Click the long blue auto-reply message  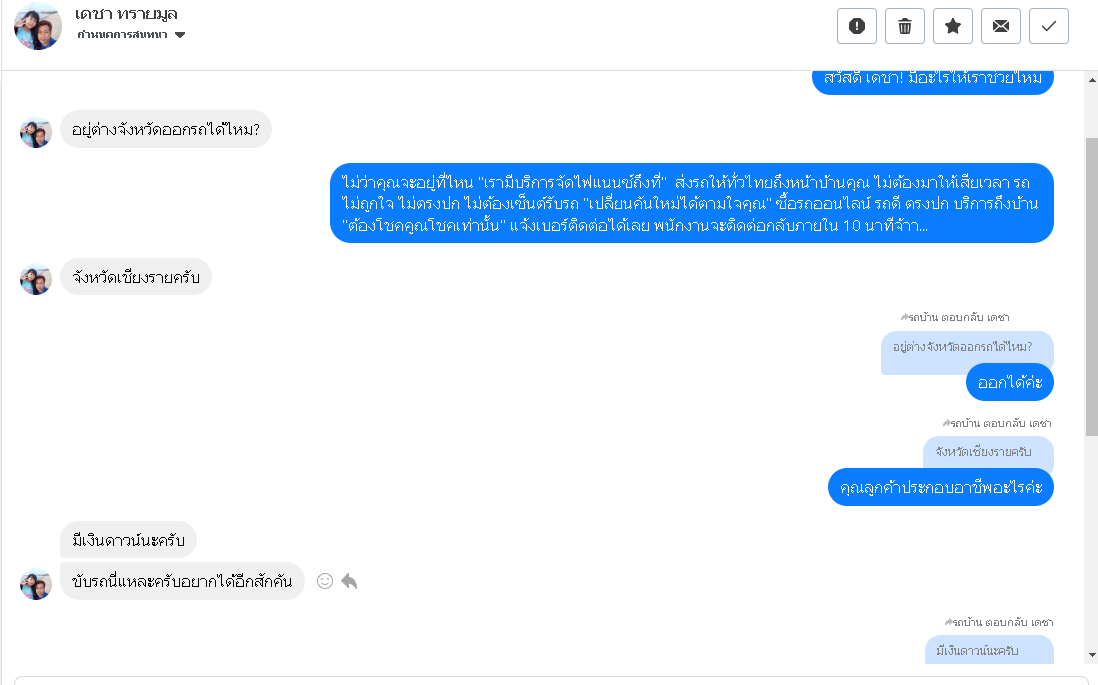tap(691, 203)
